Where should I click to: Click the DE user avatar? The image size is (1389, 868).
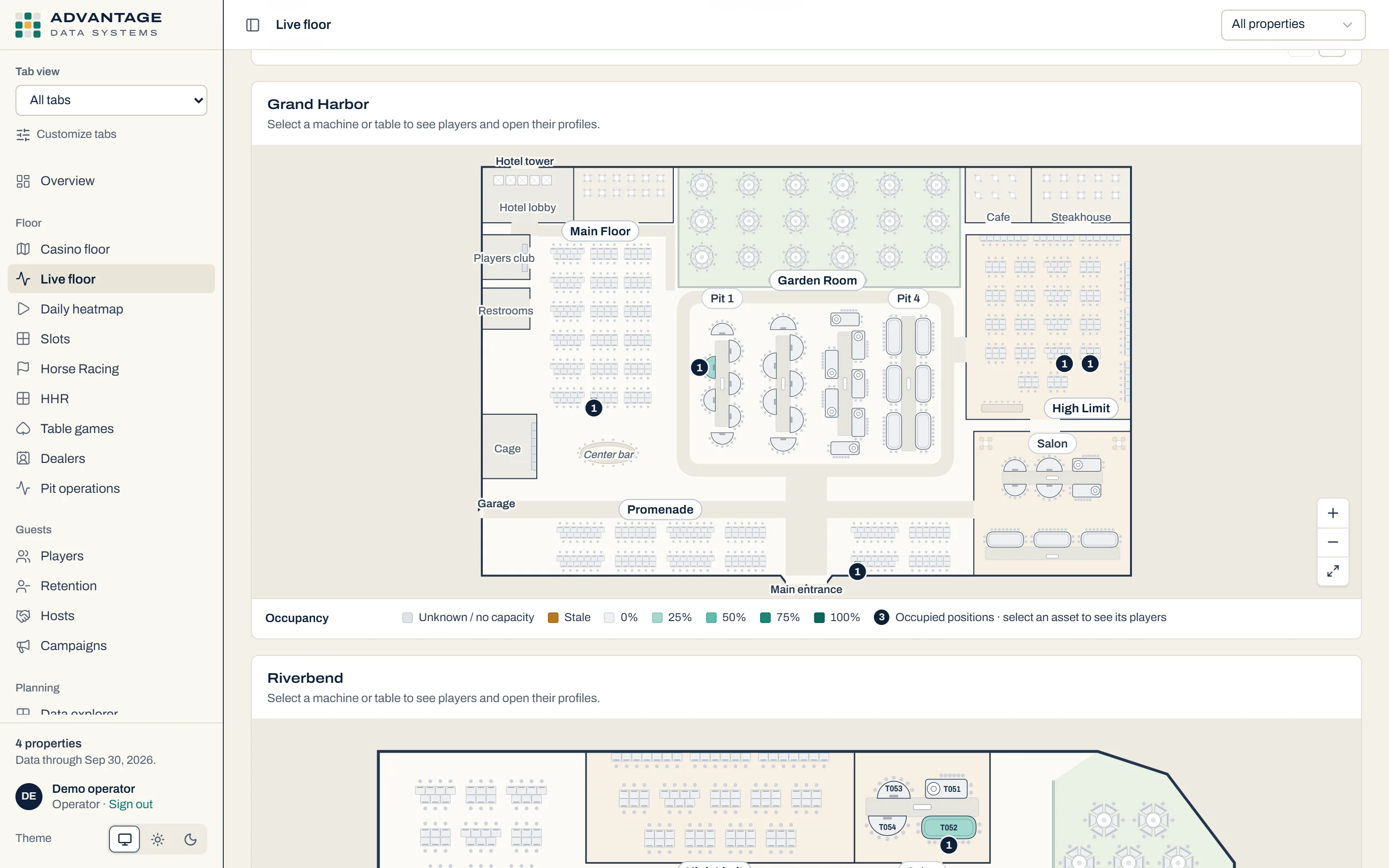pyautogui.click(x=29, y=796)
